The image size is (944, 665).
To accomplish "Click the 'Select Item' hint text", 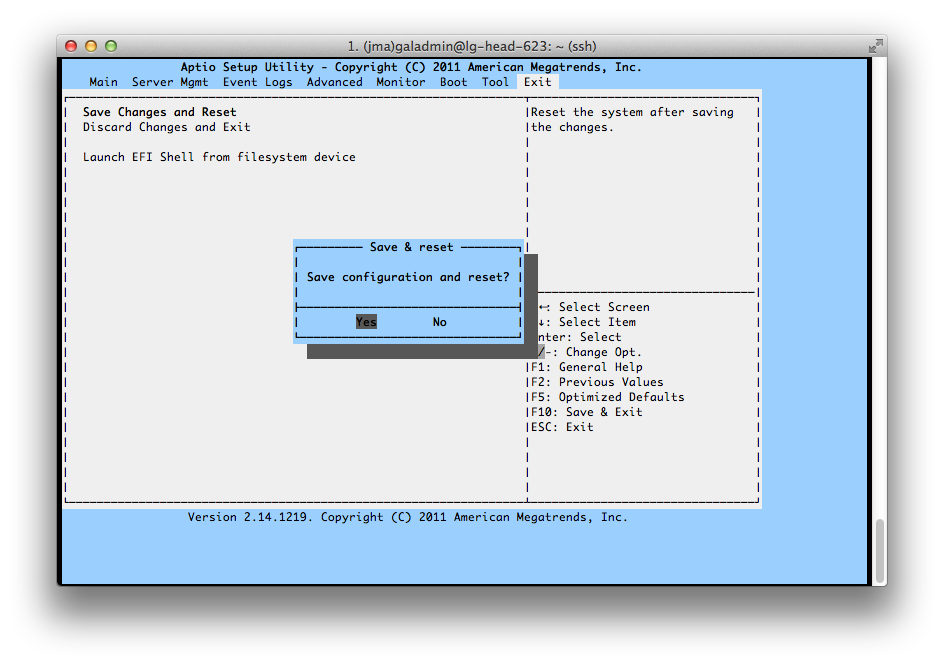I will (597, 322).
